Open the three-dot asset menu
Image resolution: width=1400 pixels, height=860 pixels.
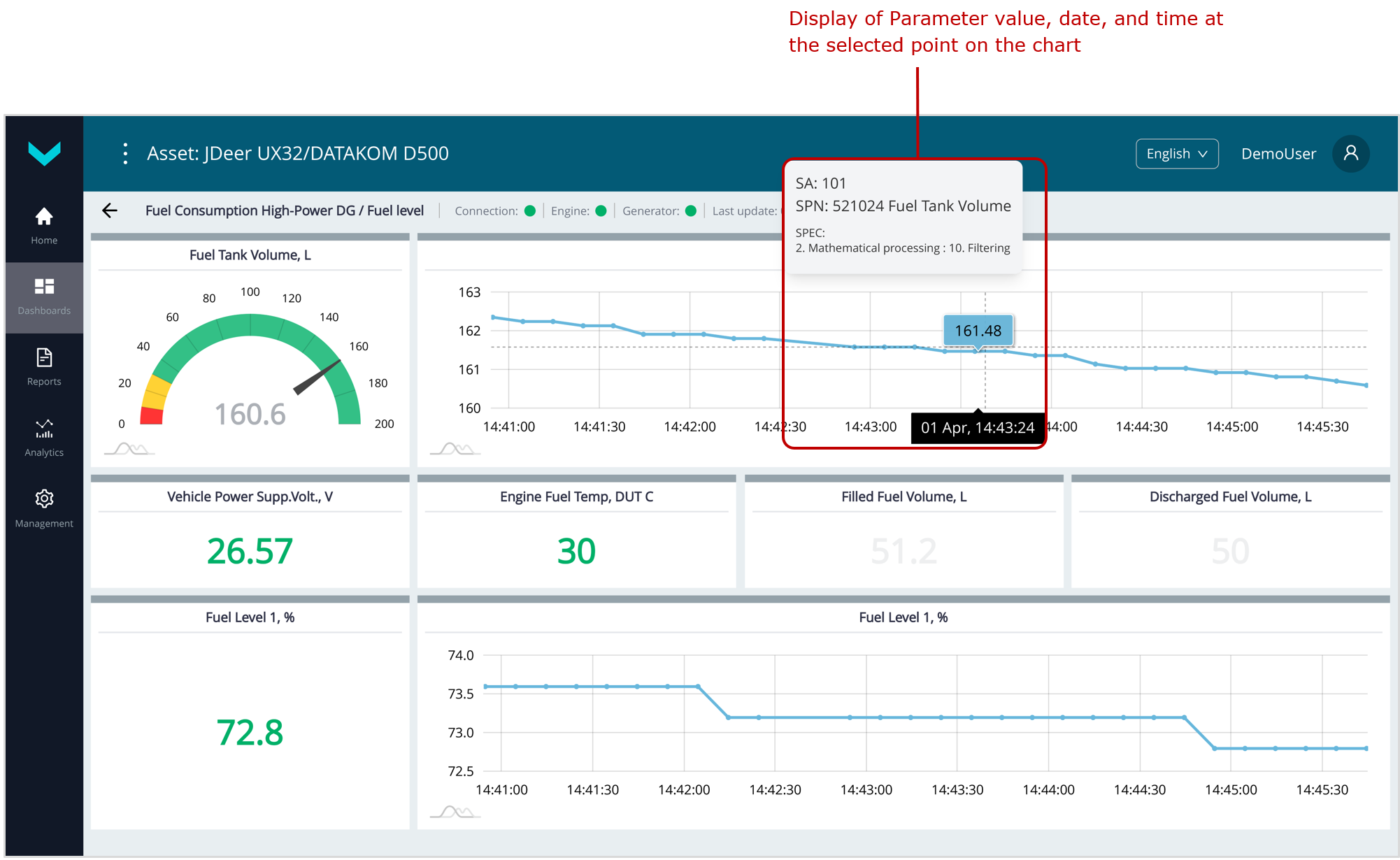coord(125,153)
